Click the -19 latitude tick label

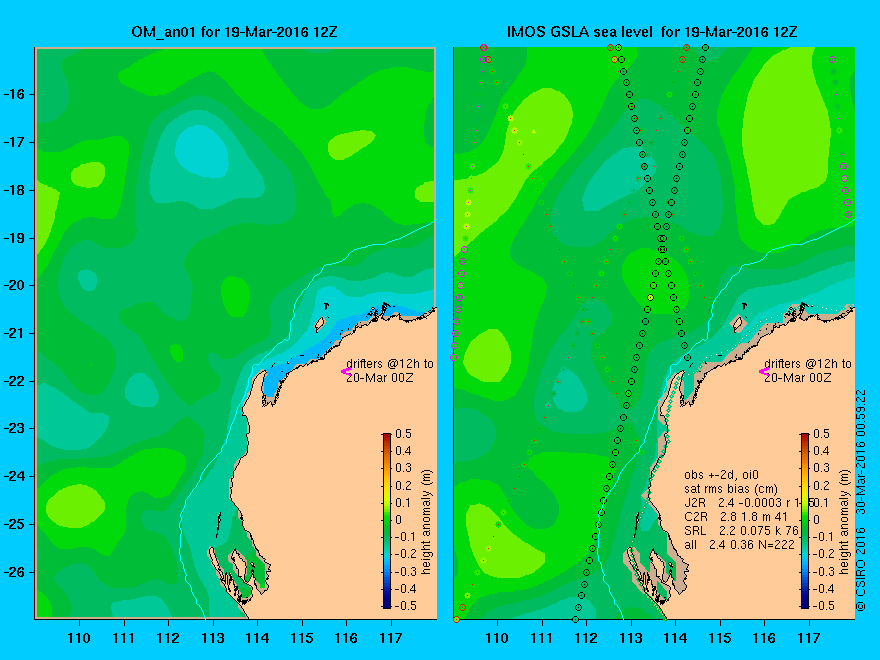tap(15, 238)
